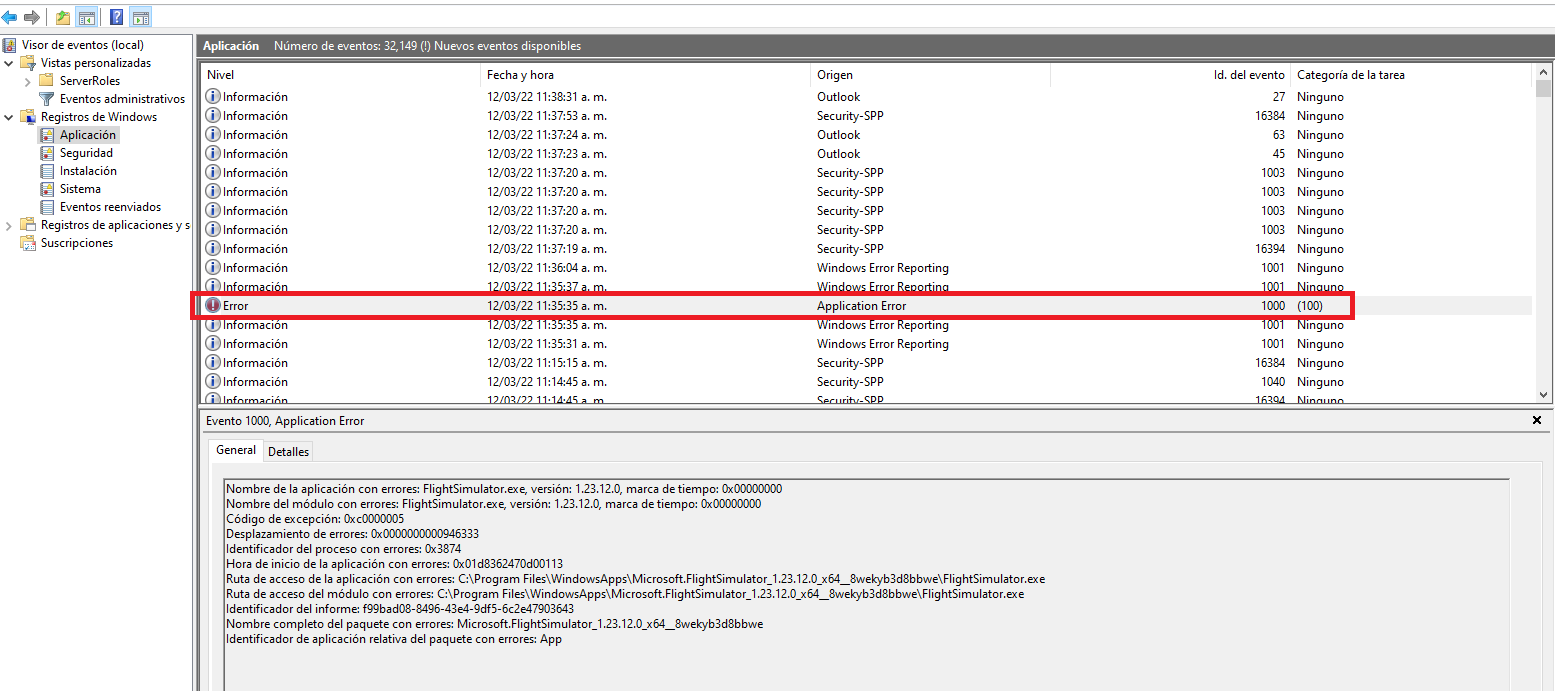Click the 12/03/22 11:35:35 Error timestamp
1555x691 pixels.
pos(547,306)
